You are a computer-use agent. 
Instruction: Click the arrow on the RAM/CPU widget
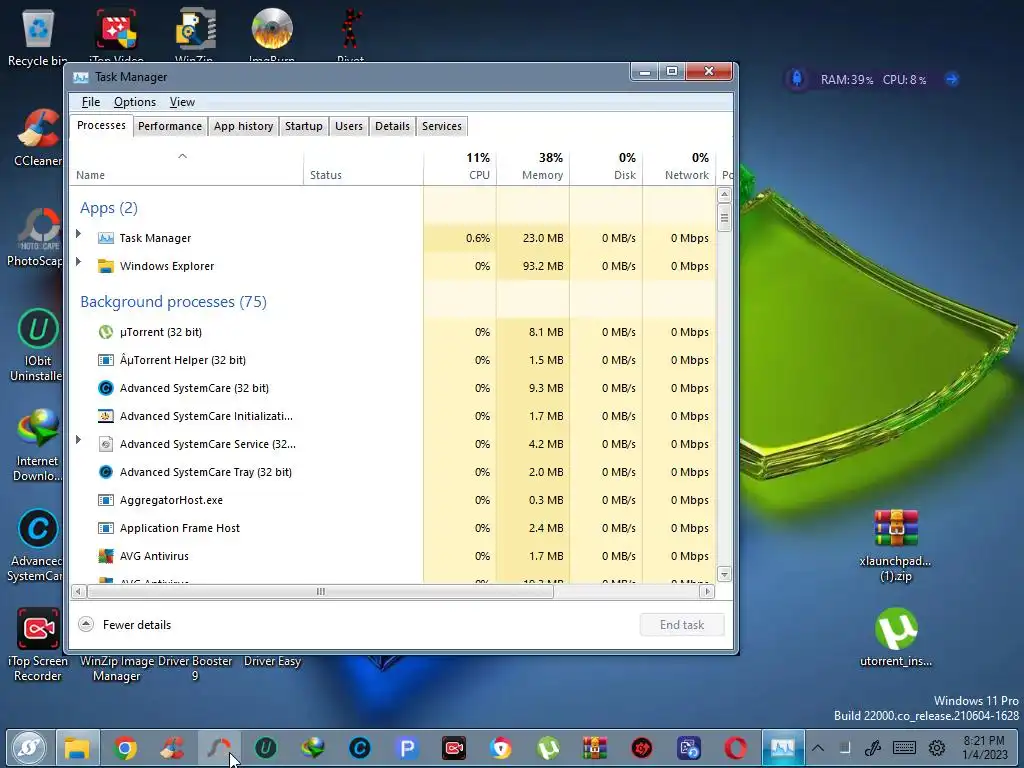[952, 79]
